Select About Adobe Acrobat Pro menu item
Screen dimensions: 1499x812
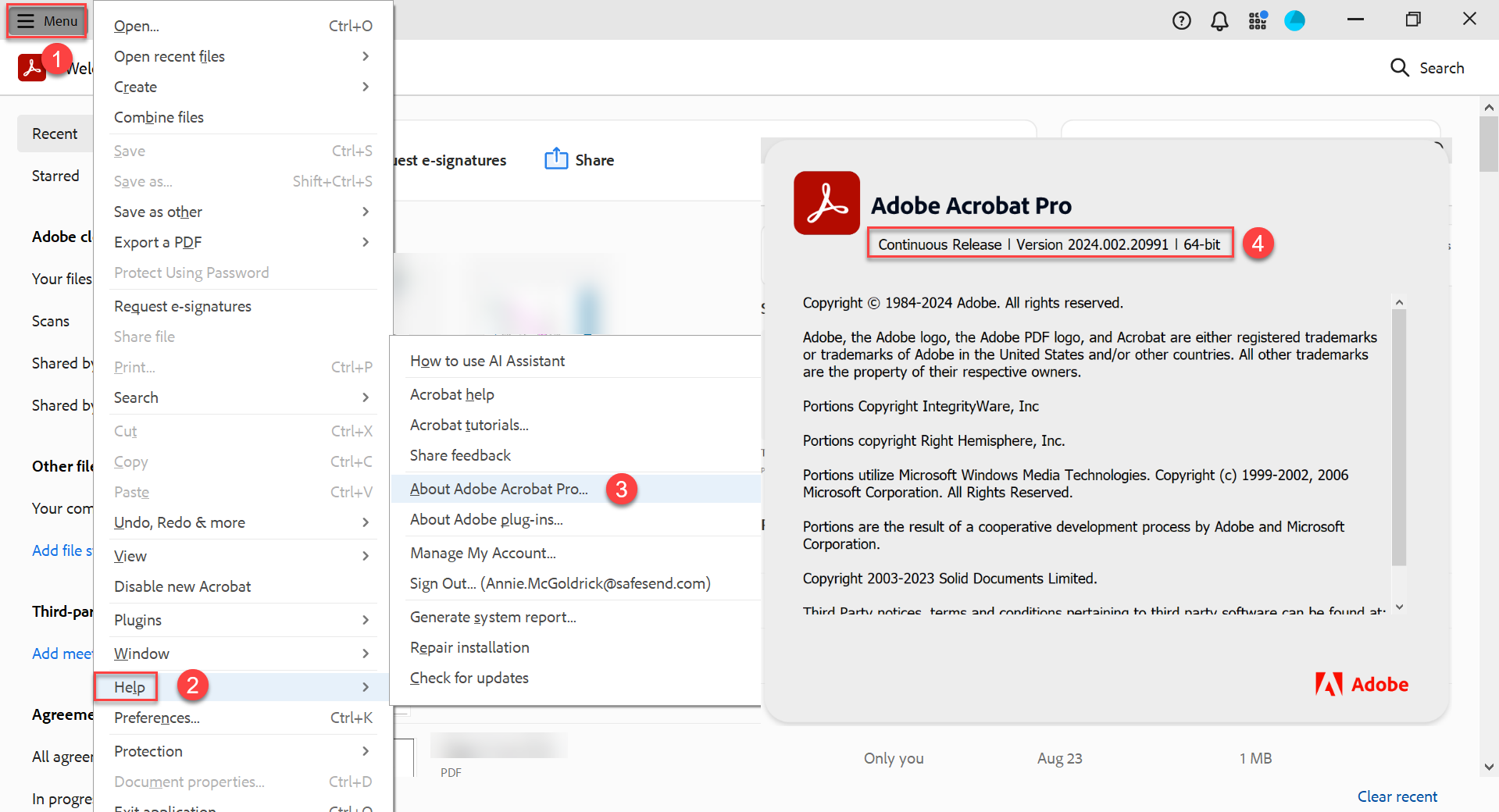(498, 489)
